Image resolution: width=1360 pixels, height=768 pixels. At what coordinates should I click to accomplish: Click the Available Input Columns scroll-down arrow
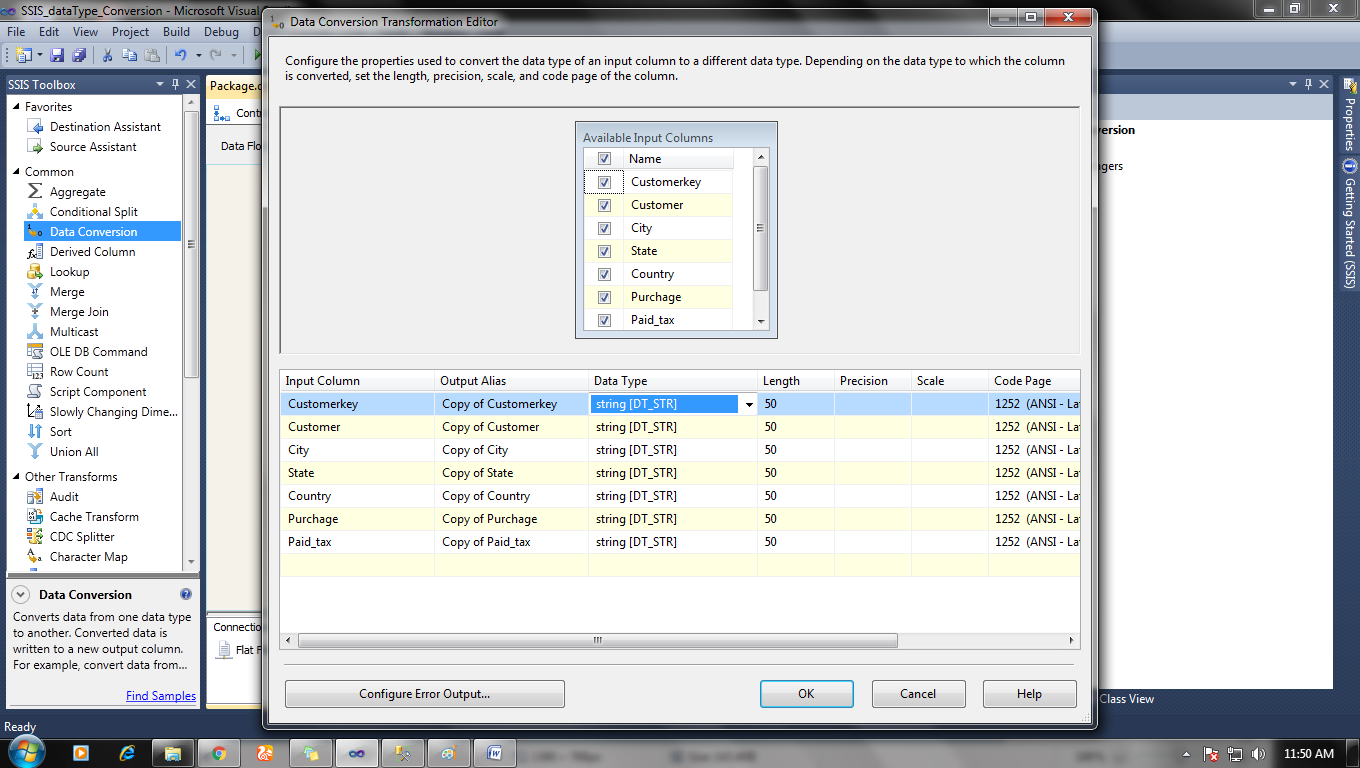click(x=761, y=322)
